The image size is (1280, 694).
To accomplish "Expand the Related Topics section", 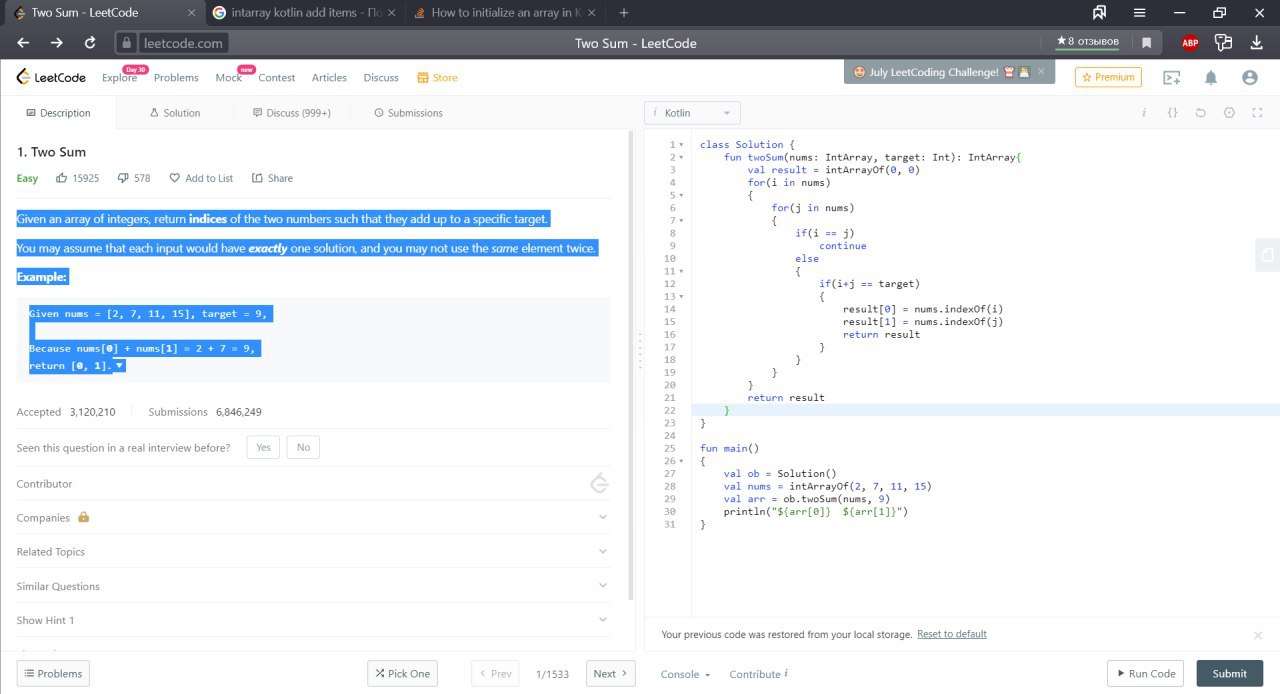I will tap(313, 551).
